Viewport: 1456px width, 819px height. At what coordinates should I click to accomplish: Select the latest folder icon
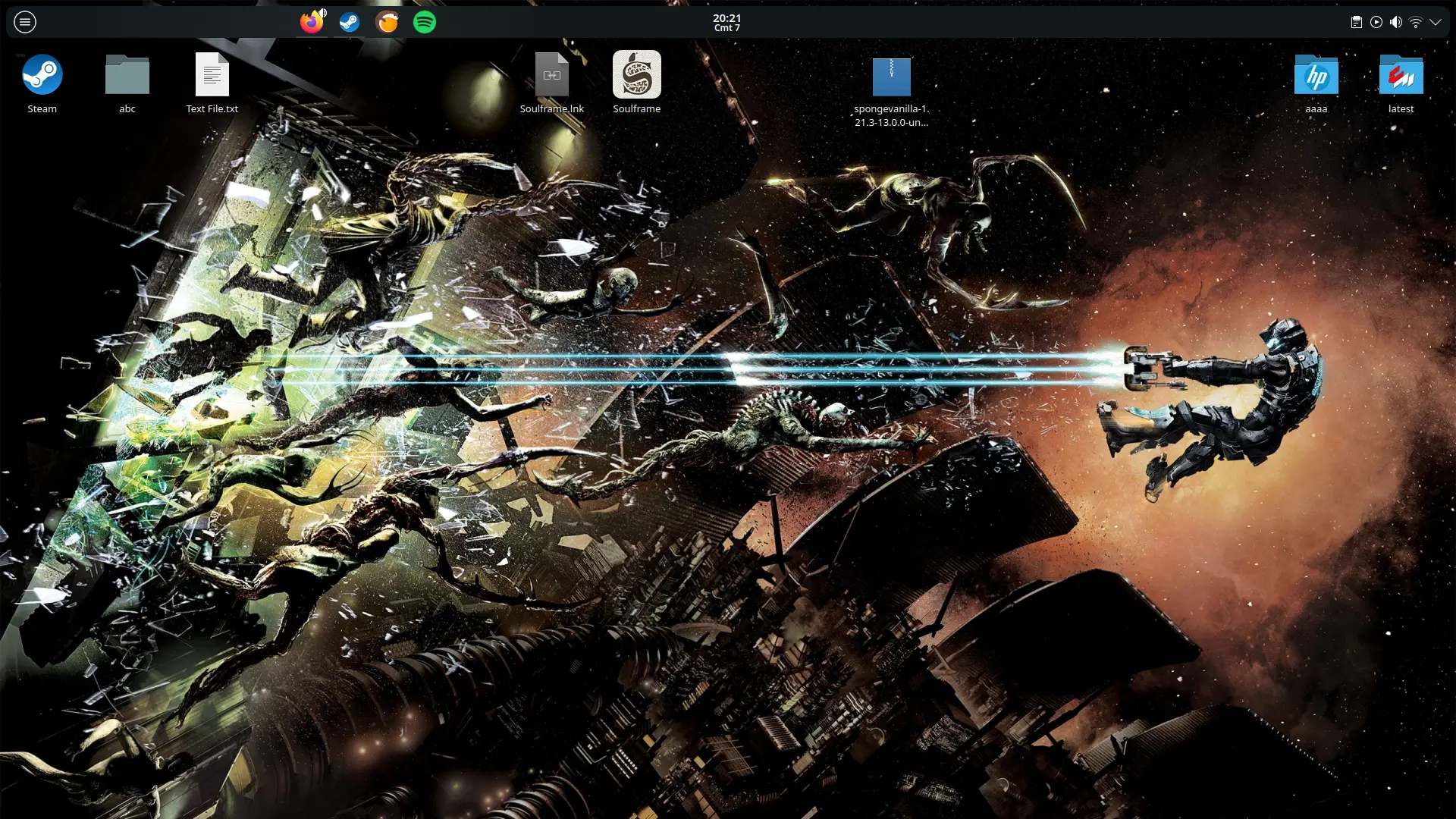tap(1401, 74)
